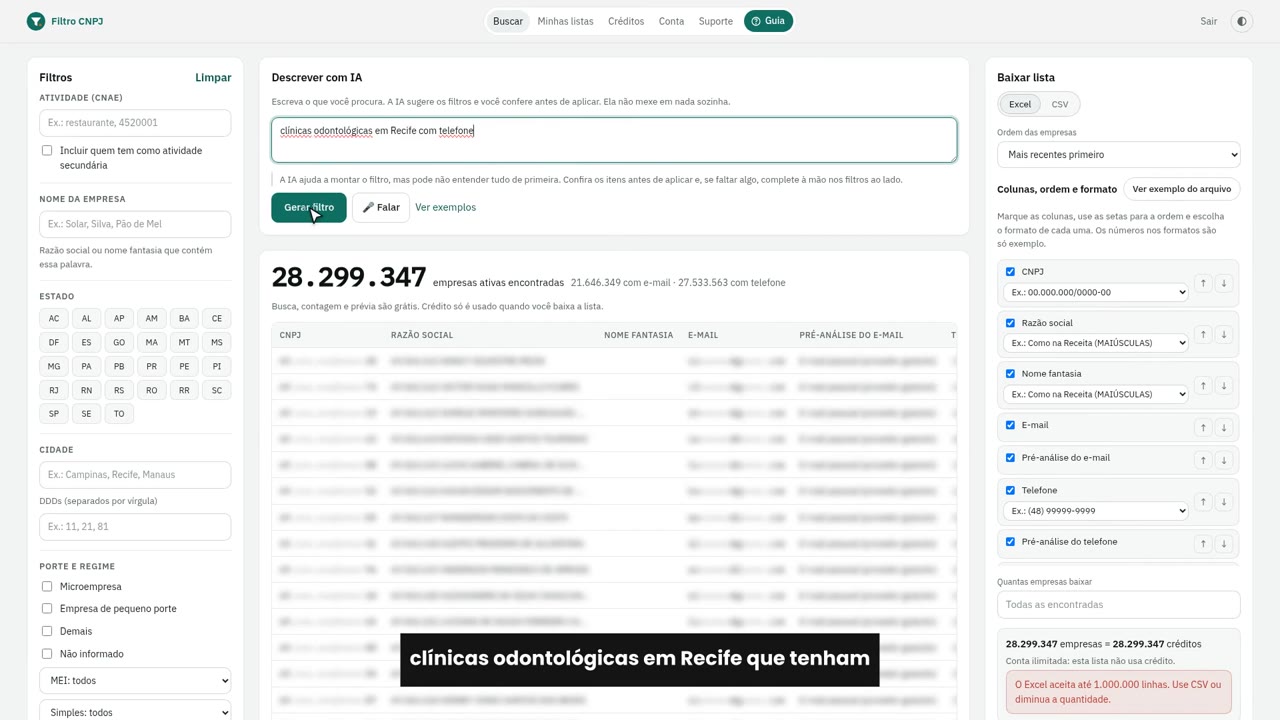Select the Excel file format
This screenshot has height=720, width=1280.
[1020, 104]
